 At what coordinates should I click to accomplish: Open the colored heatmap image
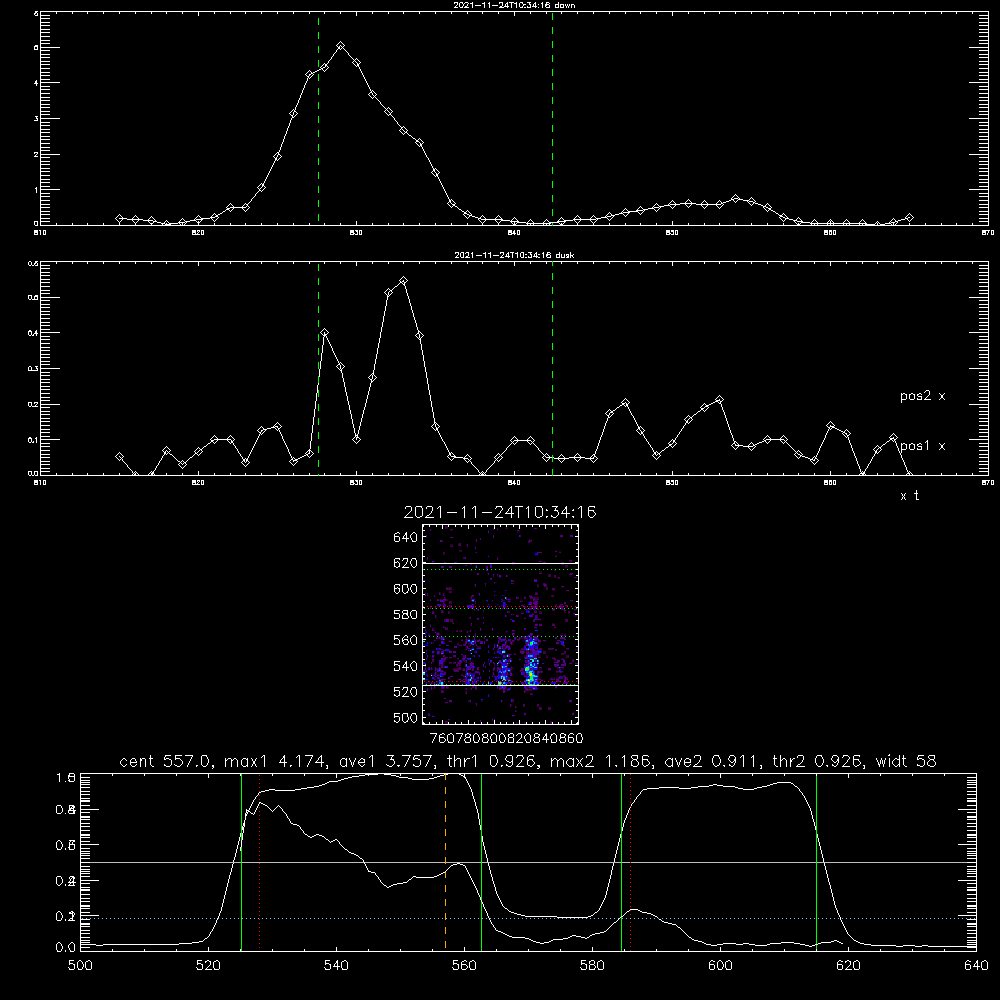click(501, 624)
